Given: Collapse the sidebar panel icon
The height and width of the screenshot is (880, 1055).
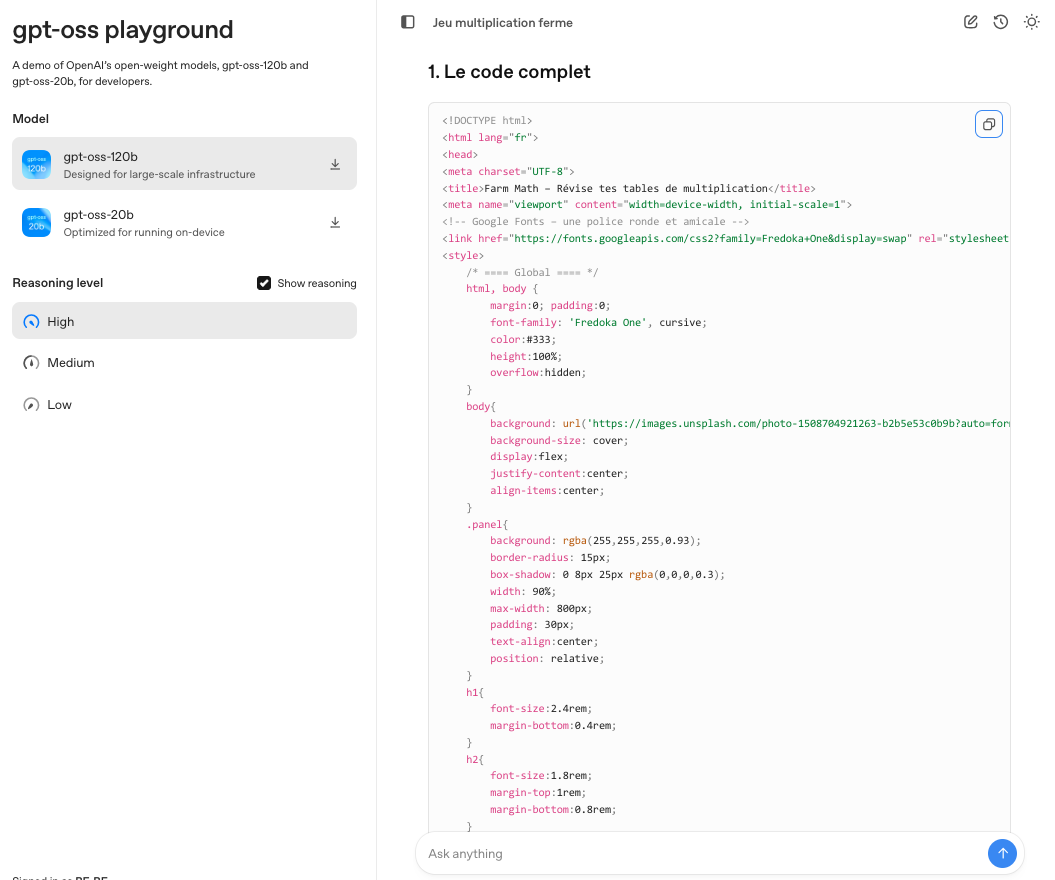Looking at the screenshot, I should 407,22.
